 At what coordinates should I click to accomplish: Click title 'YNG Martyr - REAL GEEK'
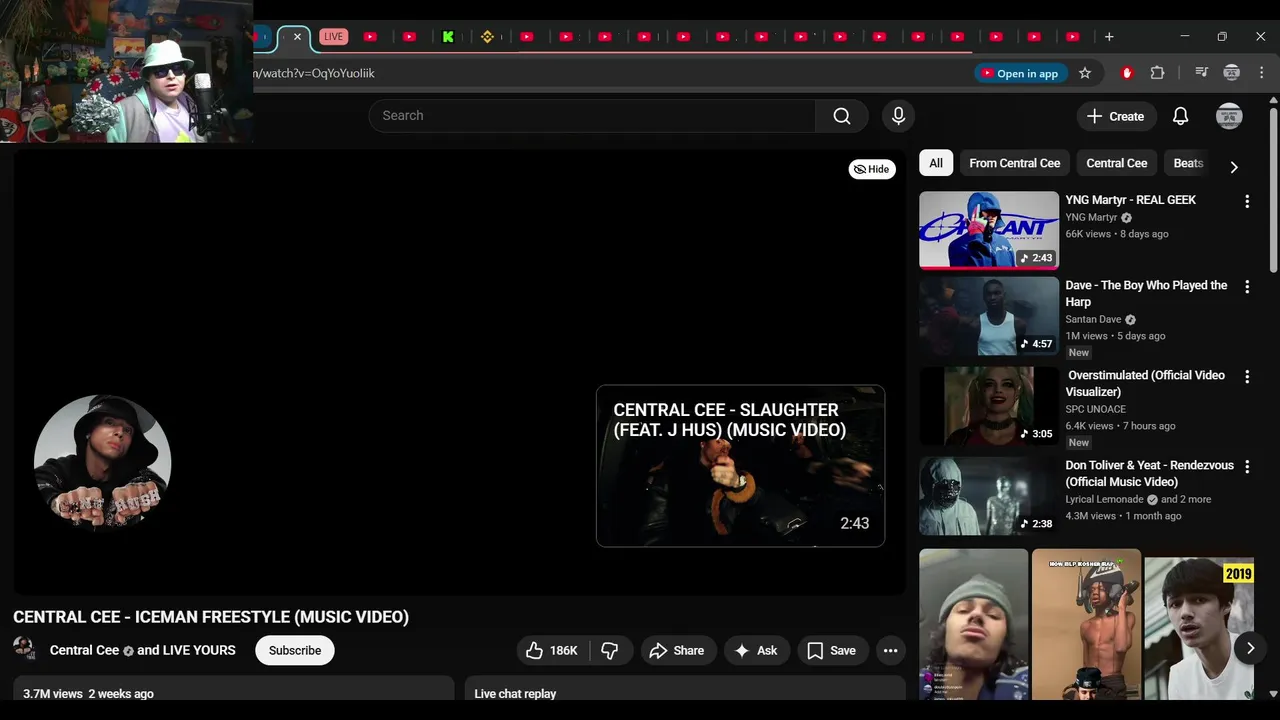tap(1130, 200)
